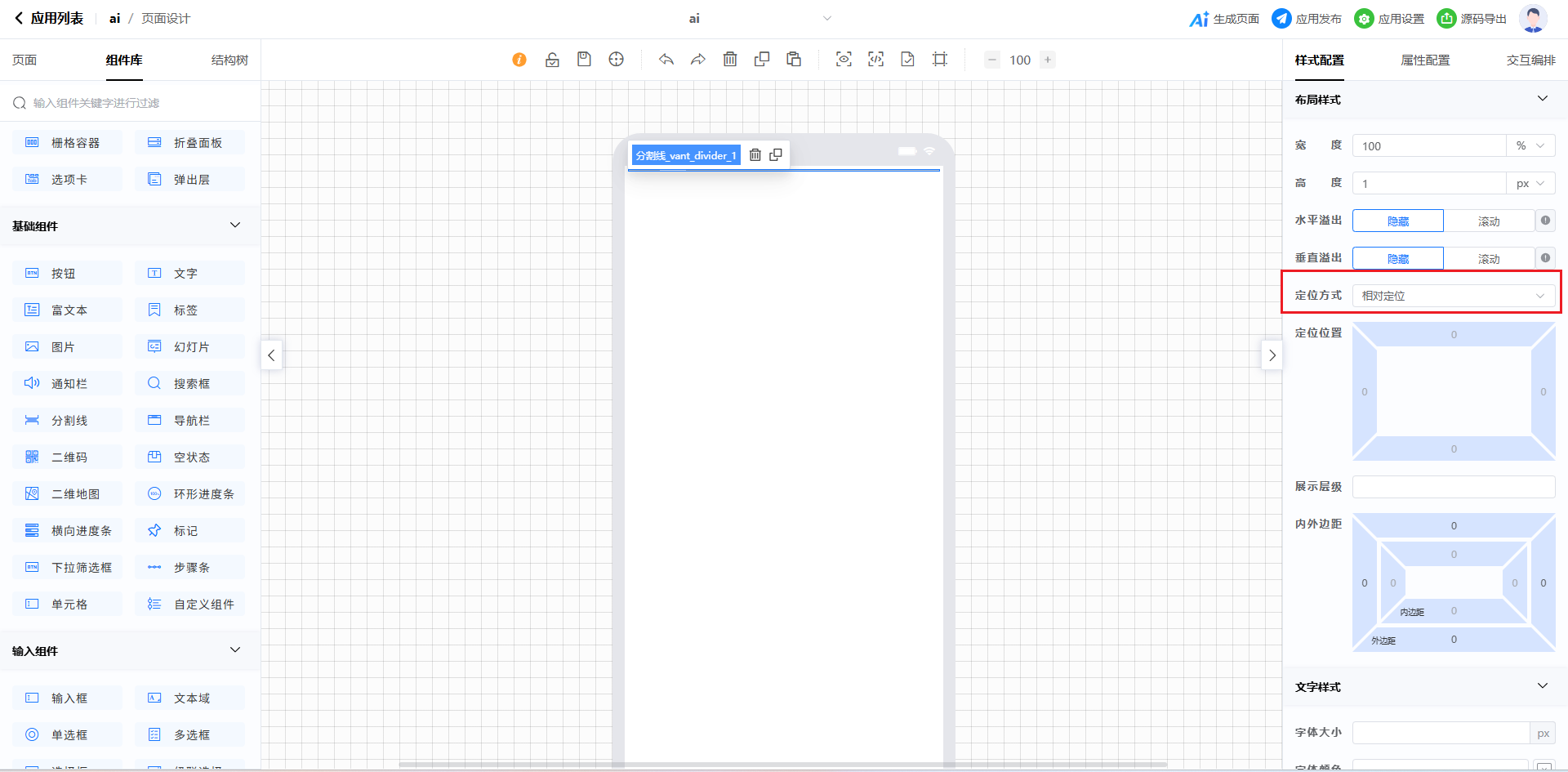Open preview with the eye icon
The width and height of the screenshot is (1568, 772).
click(x=844, y=60)
